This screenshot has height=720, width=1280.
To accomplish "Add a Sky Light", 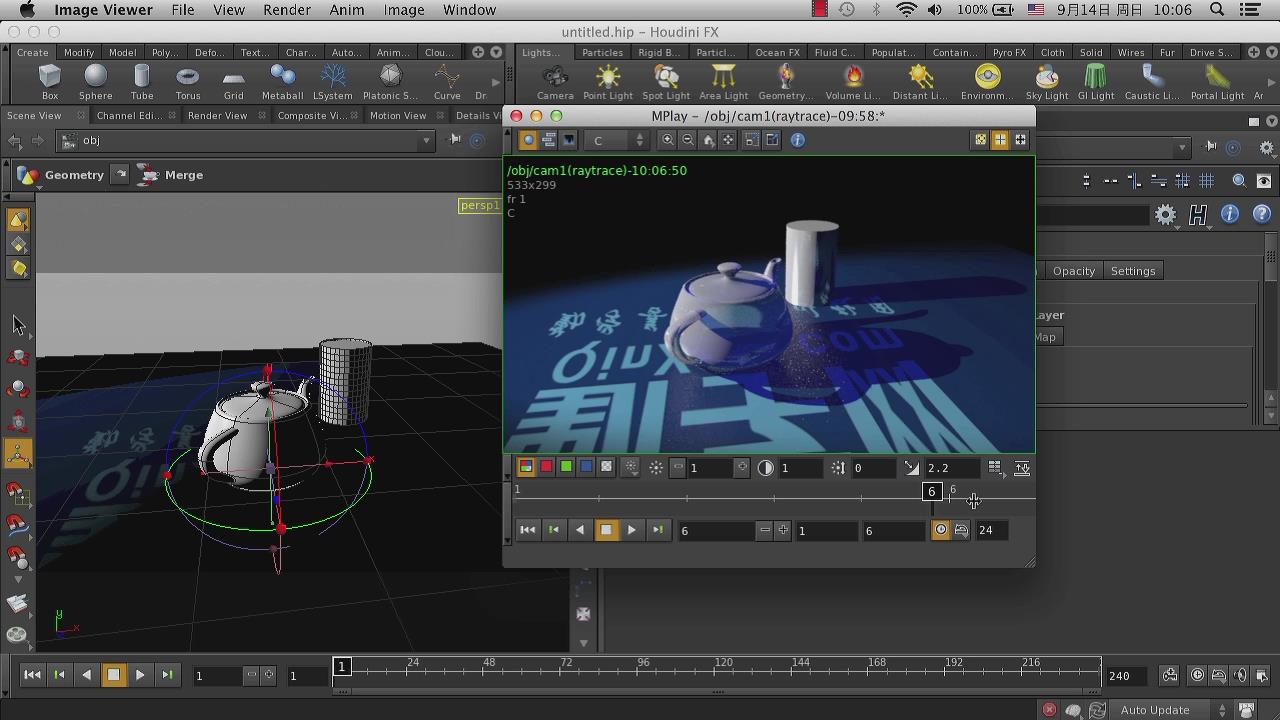I will pyautogui.click(x=1047, y=81).
